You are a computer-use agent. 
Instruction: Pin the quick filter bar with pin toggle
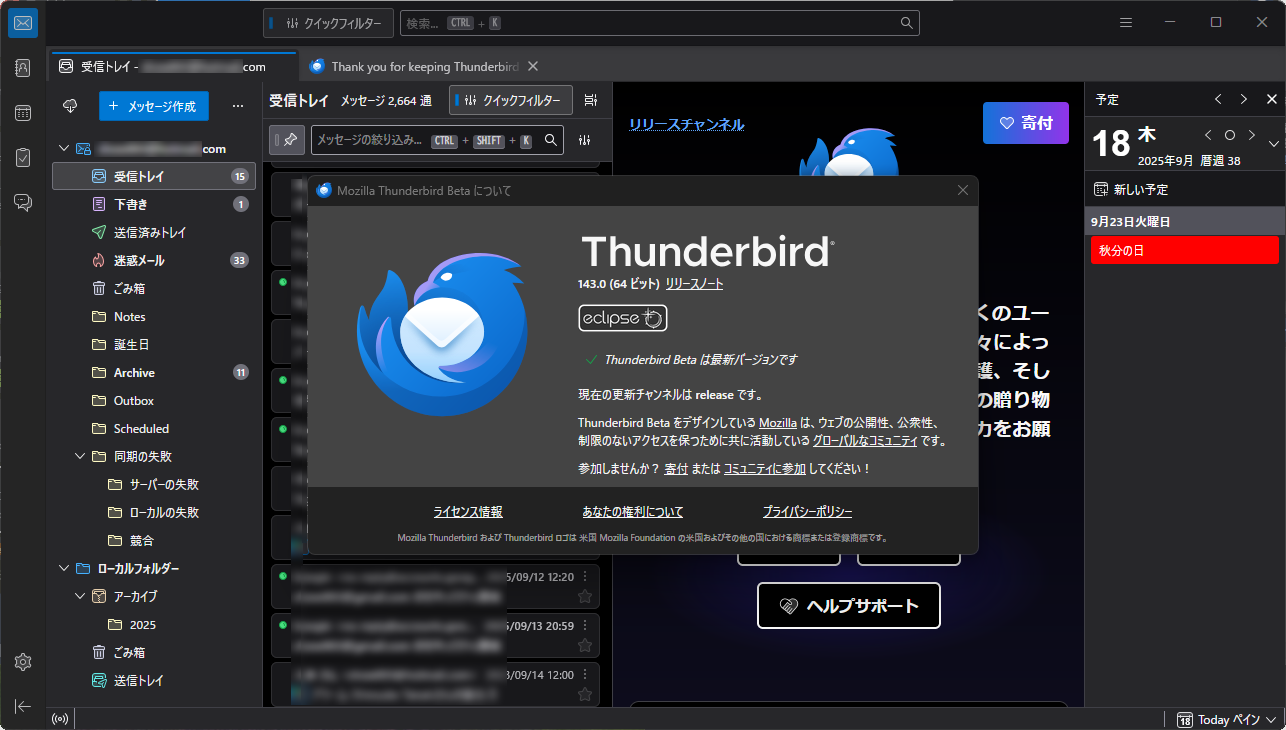(287, 139)
